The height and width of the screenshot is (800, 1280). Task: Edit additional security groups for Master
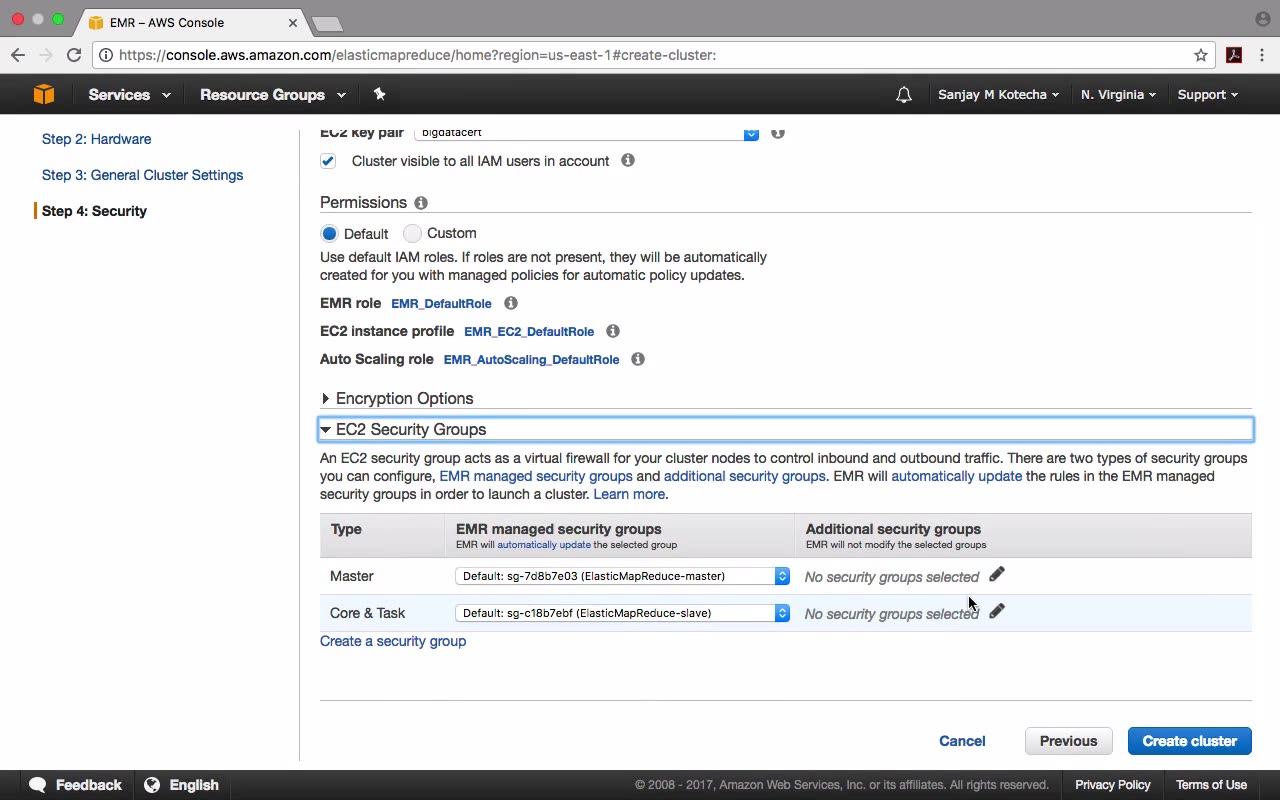[x=997, y=574]
